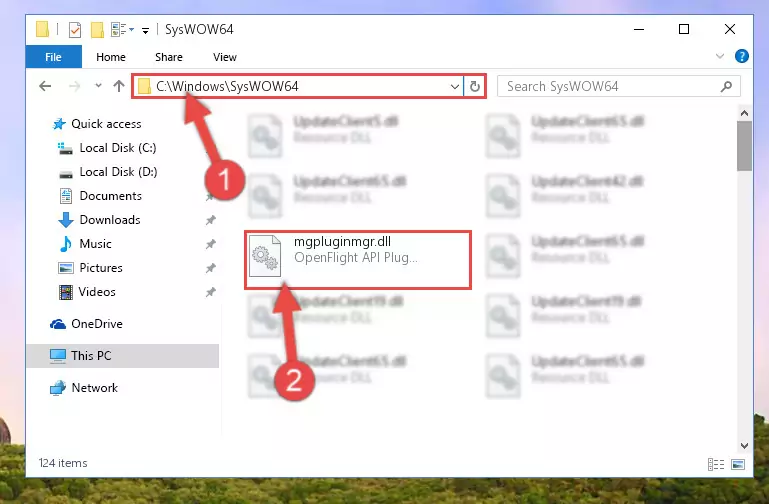This screenshot has height=504, width=769.
Task: Open Help via the question mark icon
Action: click(742, 56)
